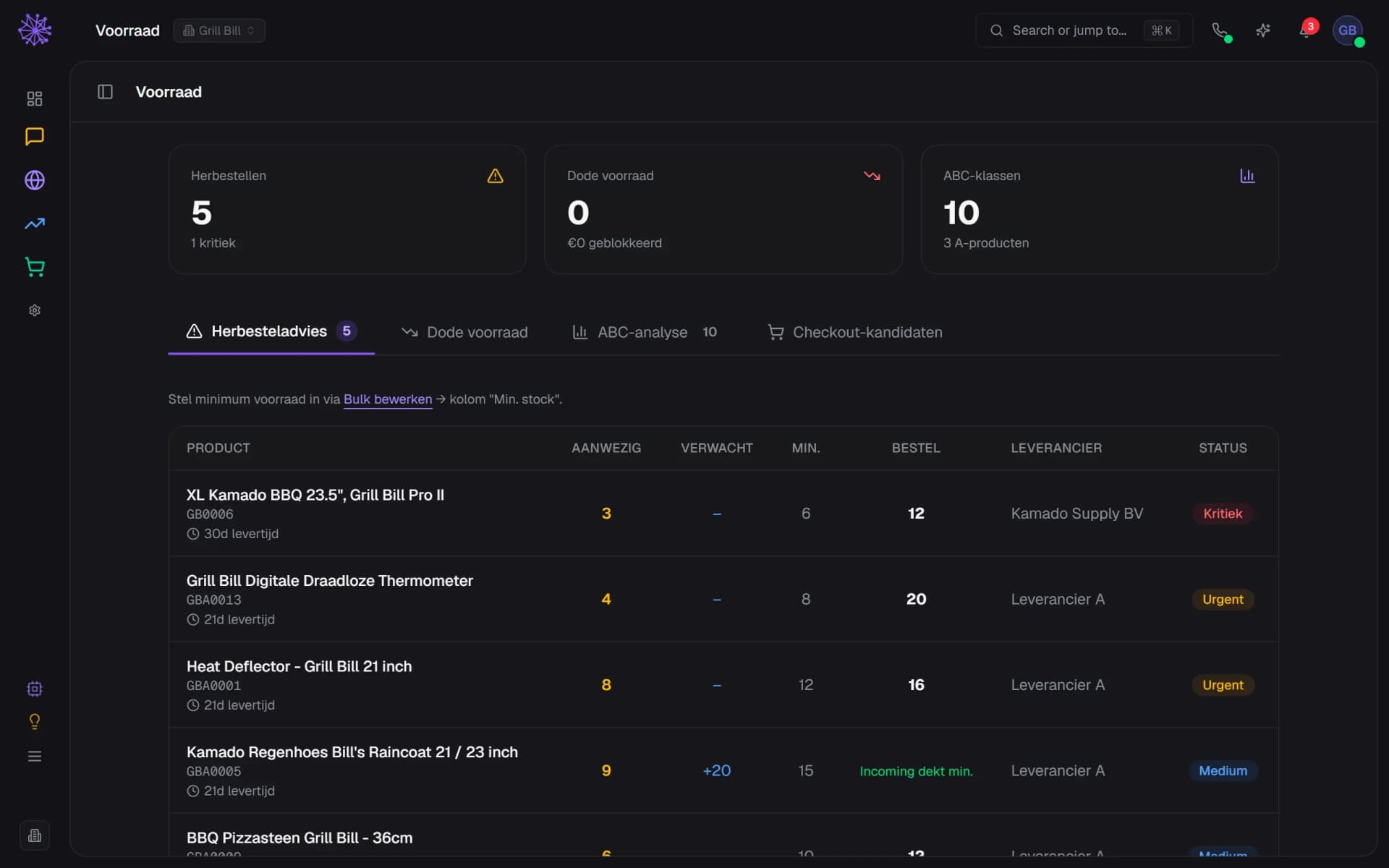Click the +20 expected value
This screenshot has width=1389, height=868.
tap(717, 770)
